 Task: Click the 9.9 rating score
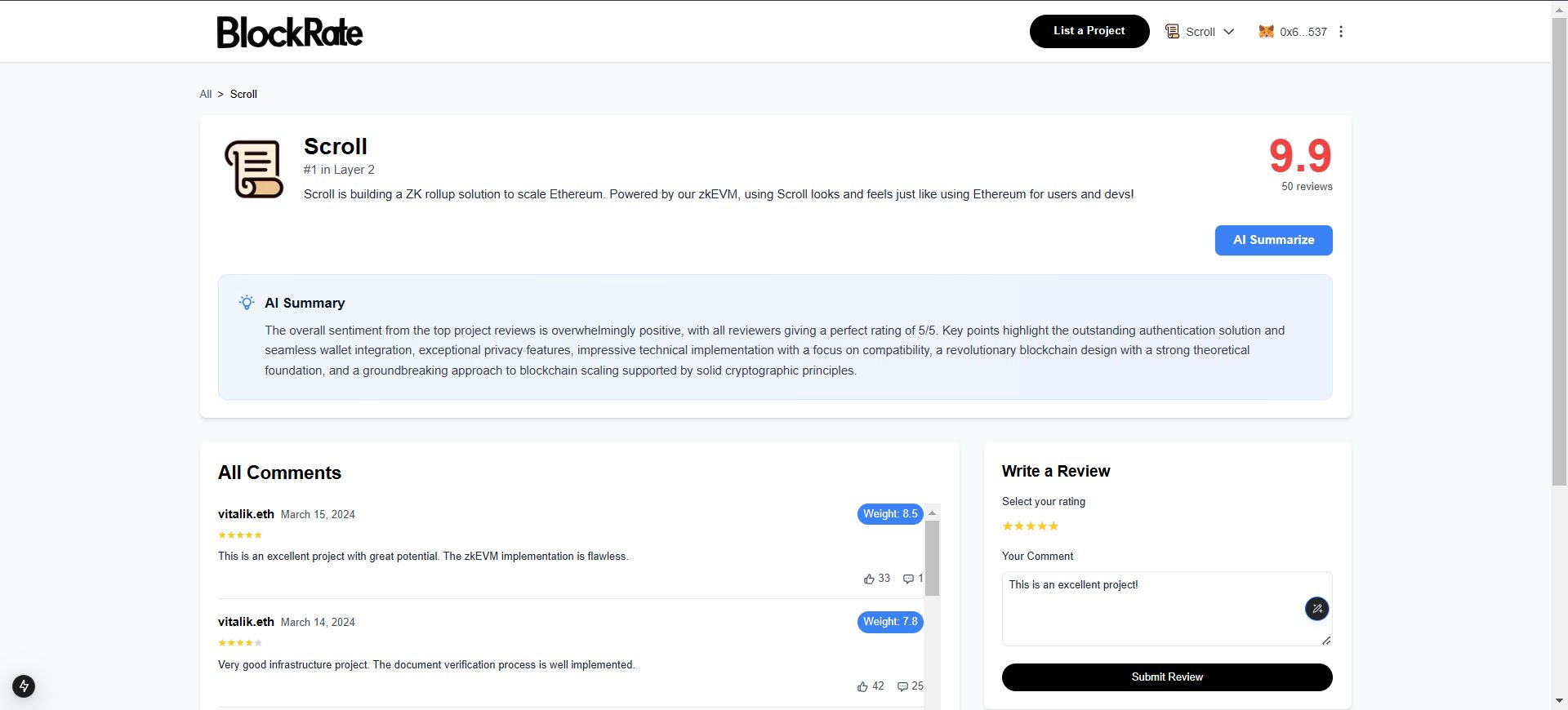[x=1300, y=156]
